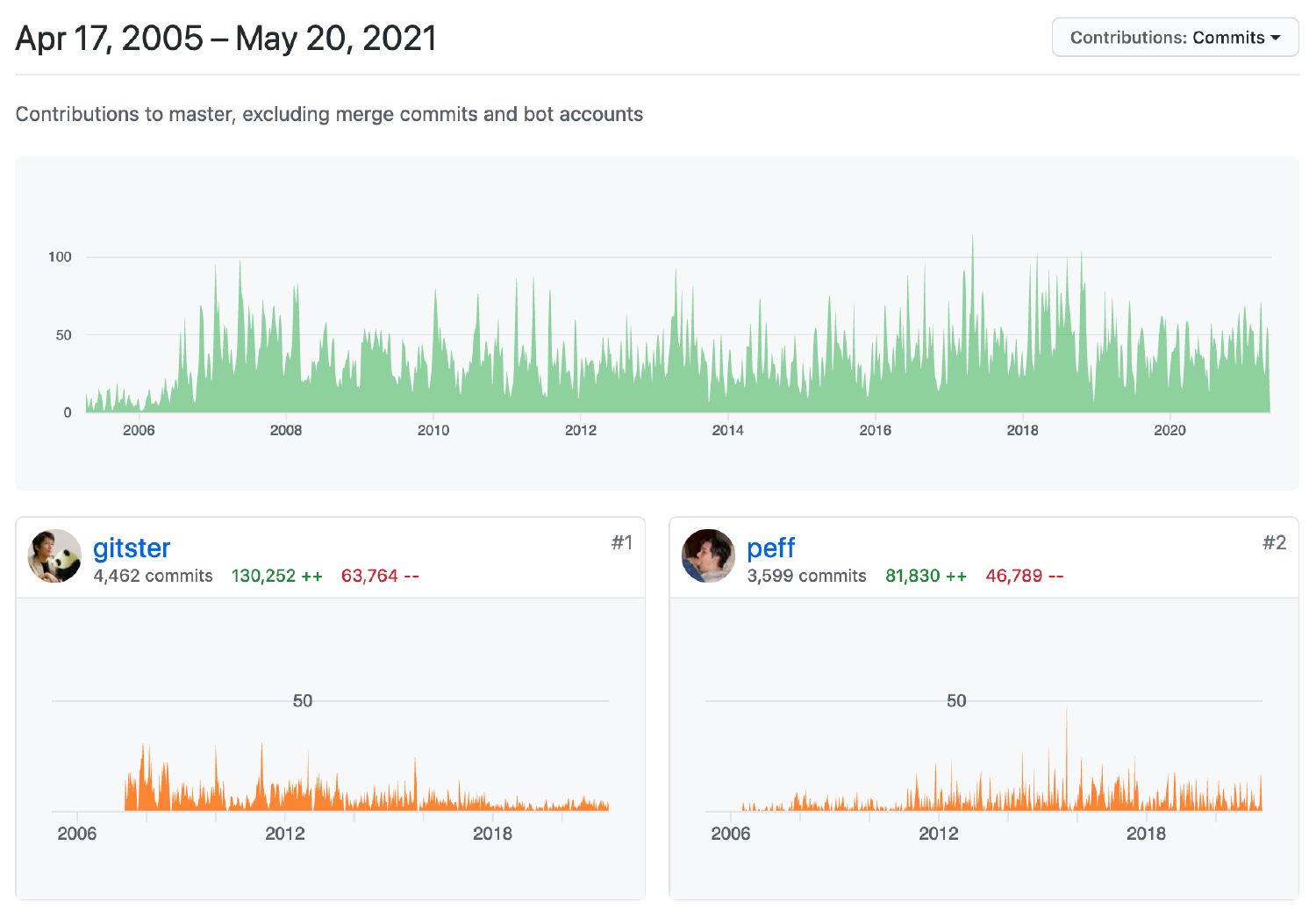Open the gitster profile link

132,547
